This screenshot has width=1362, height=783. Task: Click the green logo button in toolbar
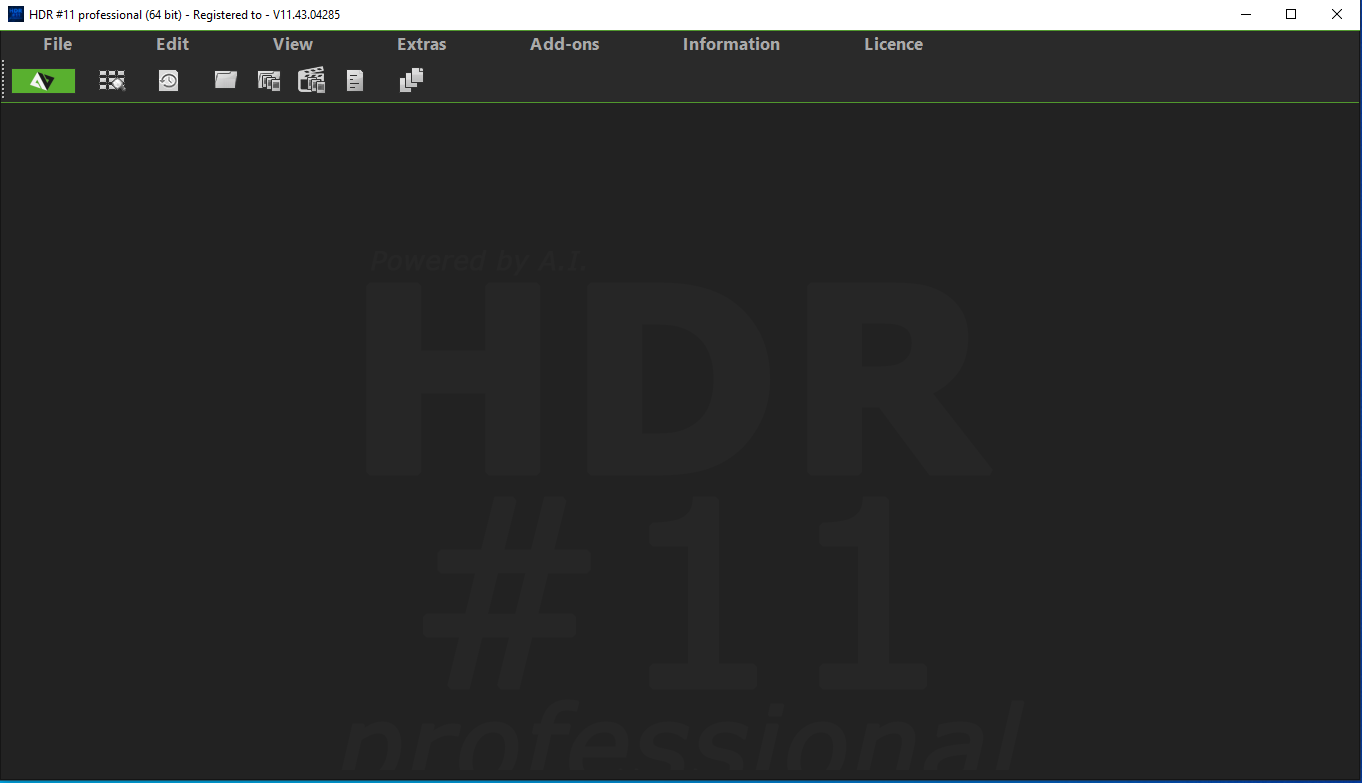pyautogui.click(x=43, y=81)
